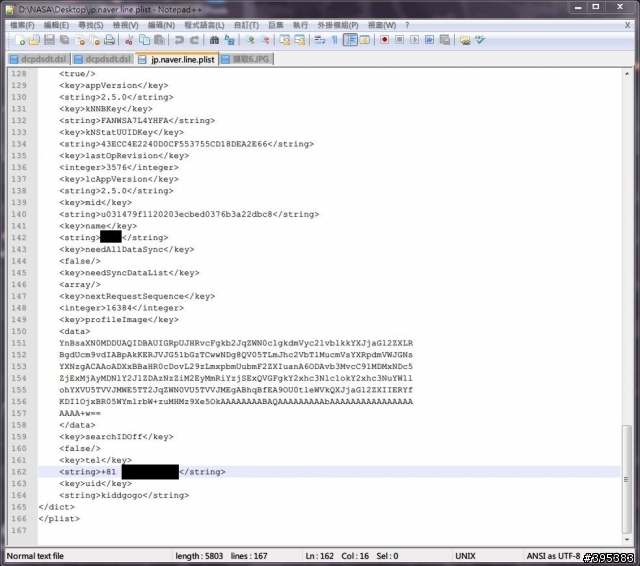Image resolution: width=640 pixels, height=566 pixels.
Task: Open the 自訂(T) Settings menu
Action: 246,25
